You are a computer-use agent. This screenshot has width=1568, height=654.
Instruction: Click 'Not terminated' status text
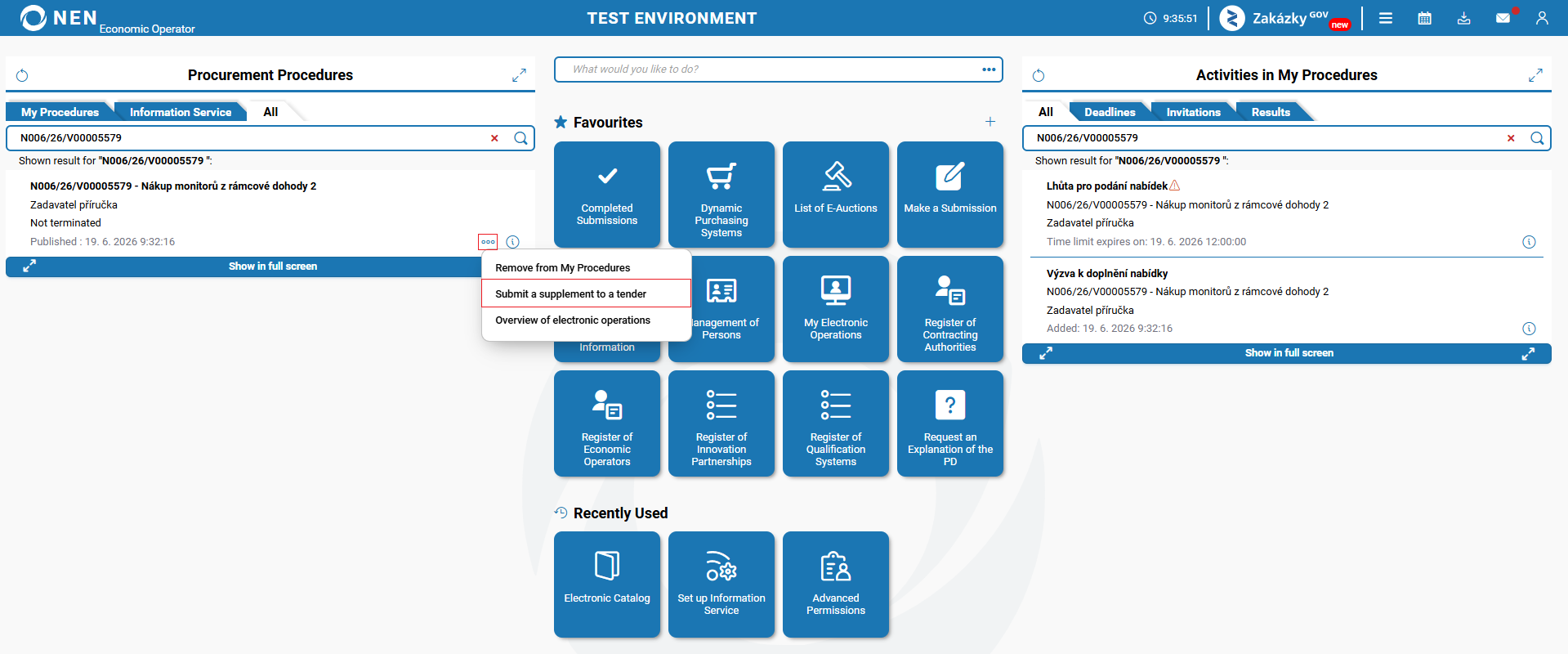pos(65,223)
